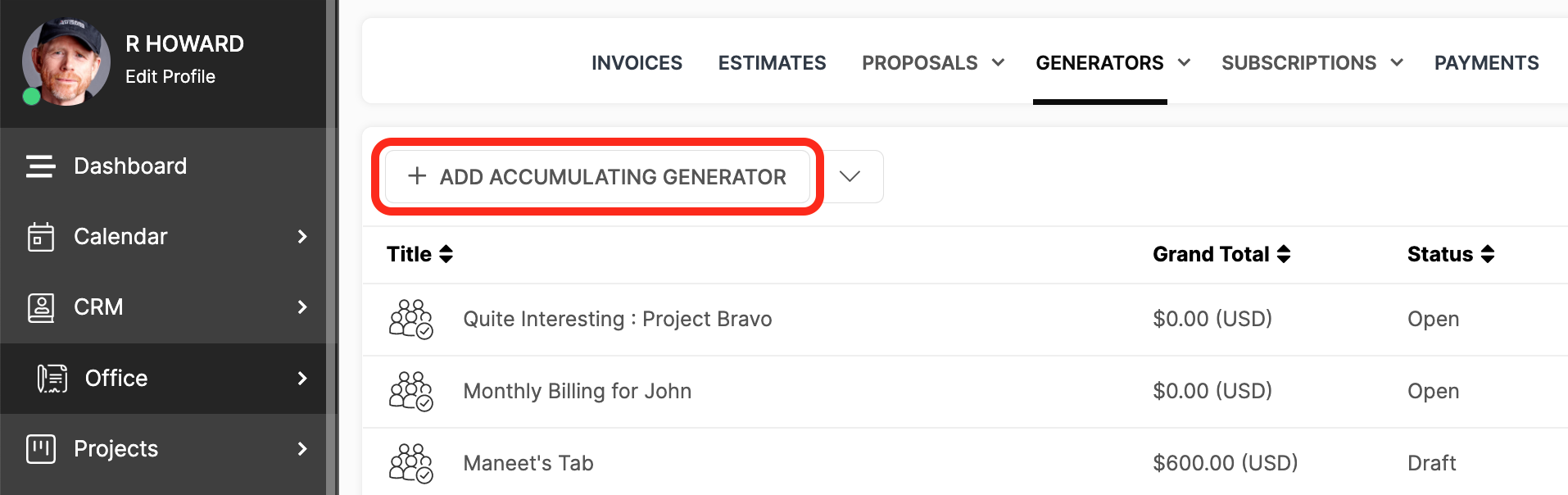Click the Calendar sidebar icon
Screen dimensions: 1568x495
coord(40,237)
